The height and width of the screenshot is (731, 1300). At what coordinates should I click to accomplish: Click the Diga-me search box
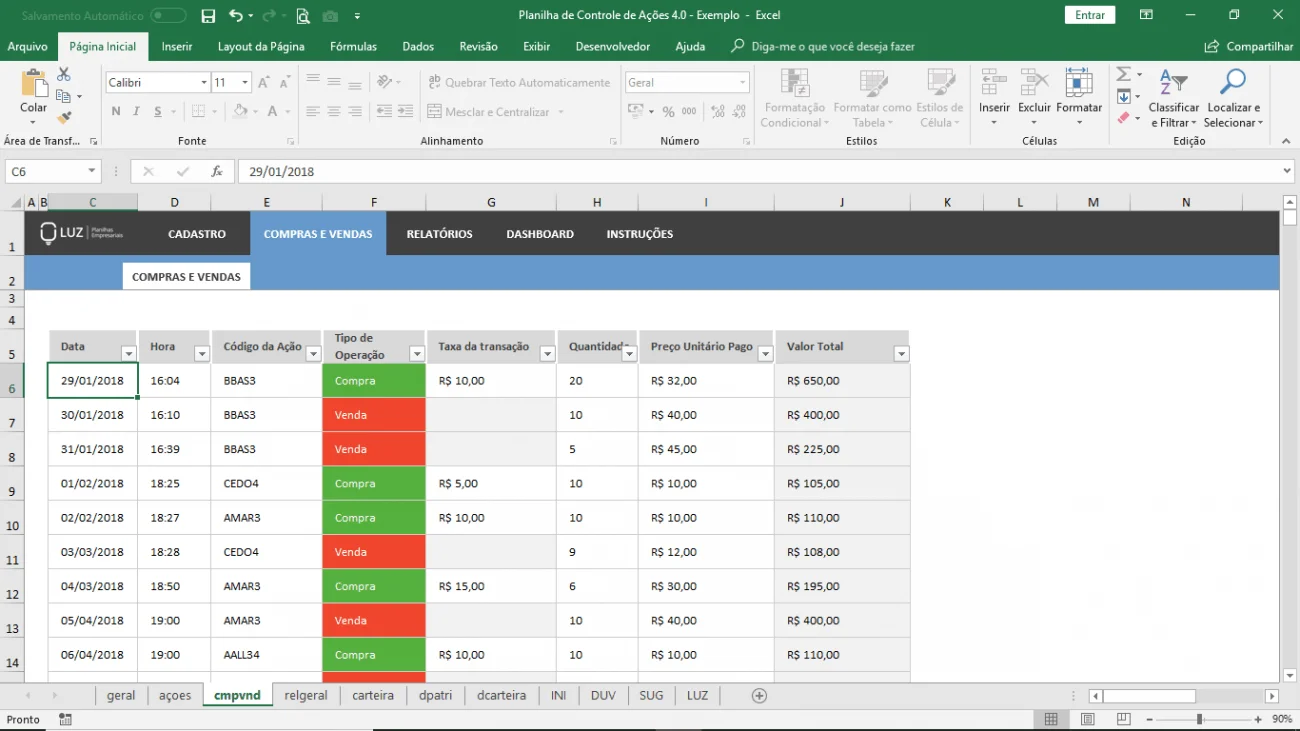833,47
